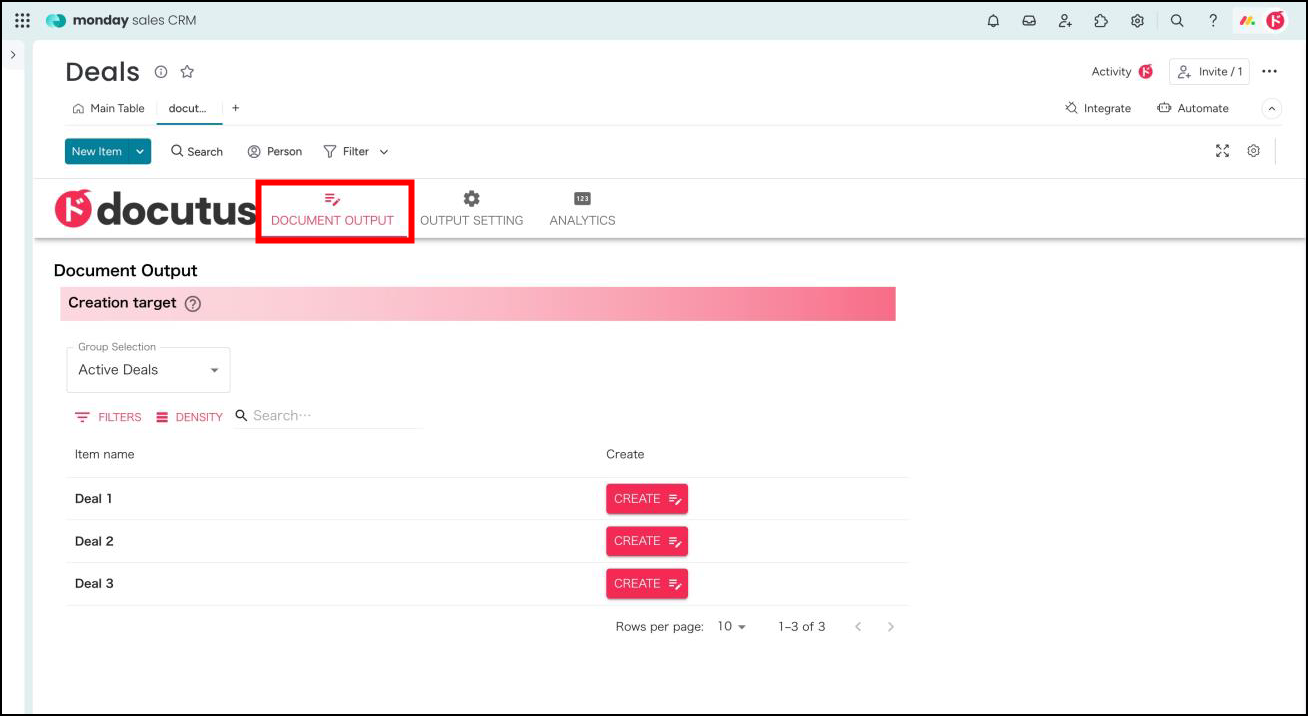Open the apps grid switcher icon
1308x716 pixels.
pyautogui.click(x=22, y=21)
